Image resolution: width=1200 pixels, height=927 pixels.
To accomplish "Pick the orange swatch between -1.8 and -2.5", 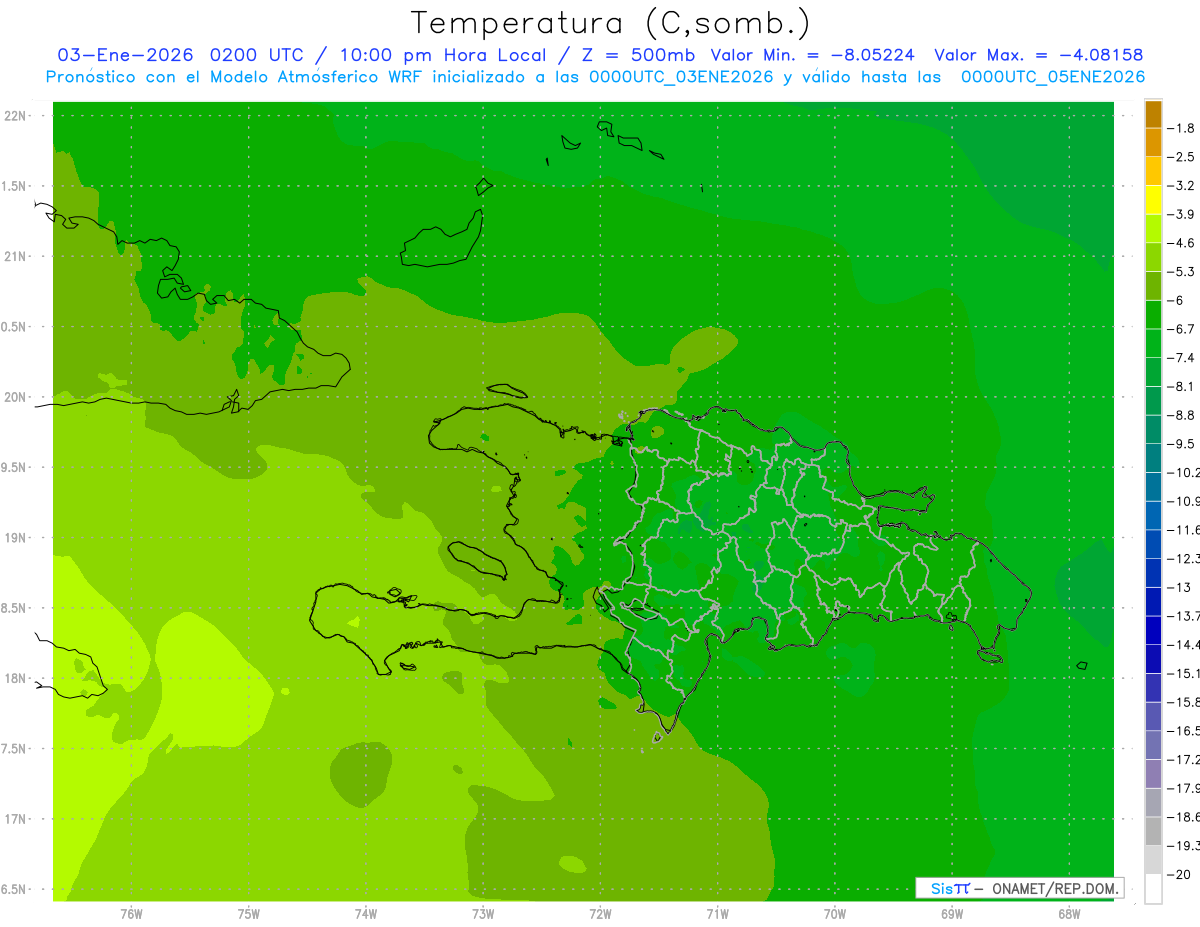I will [x=1153, y=142].
